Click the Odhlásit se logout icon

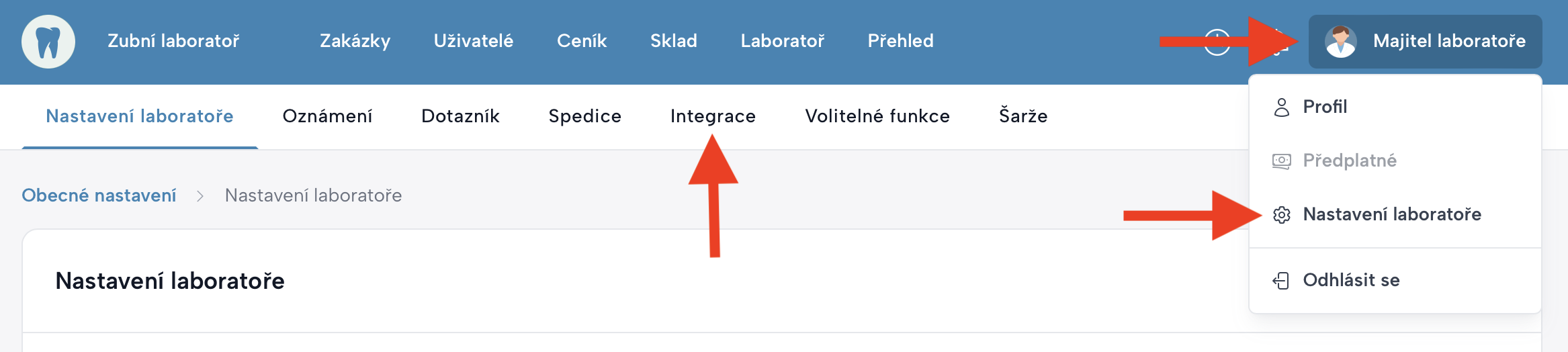(x=1281, y=281)
